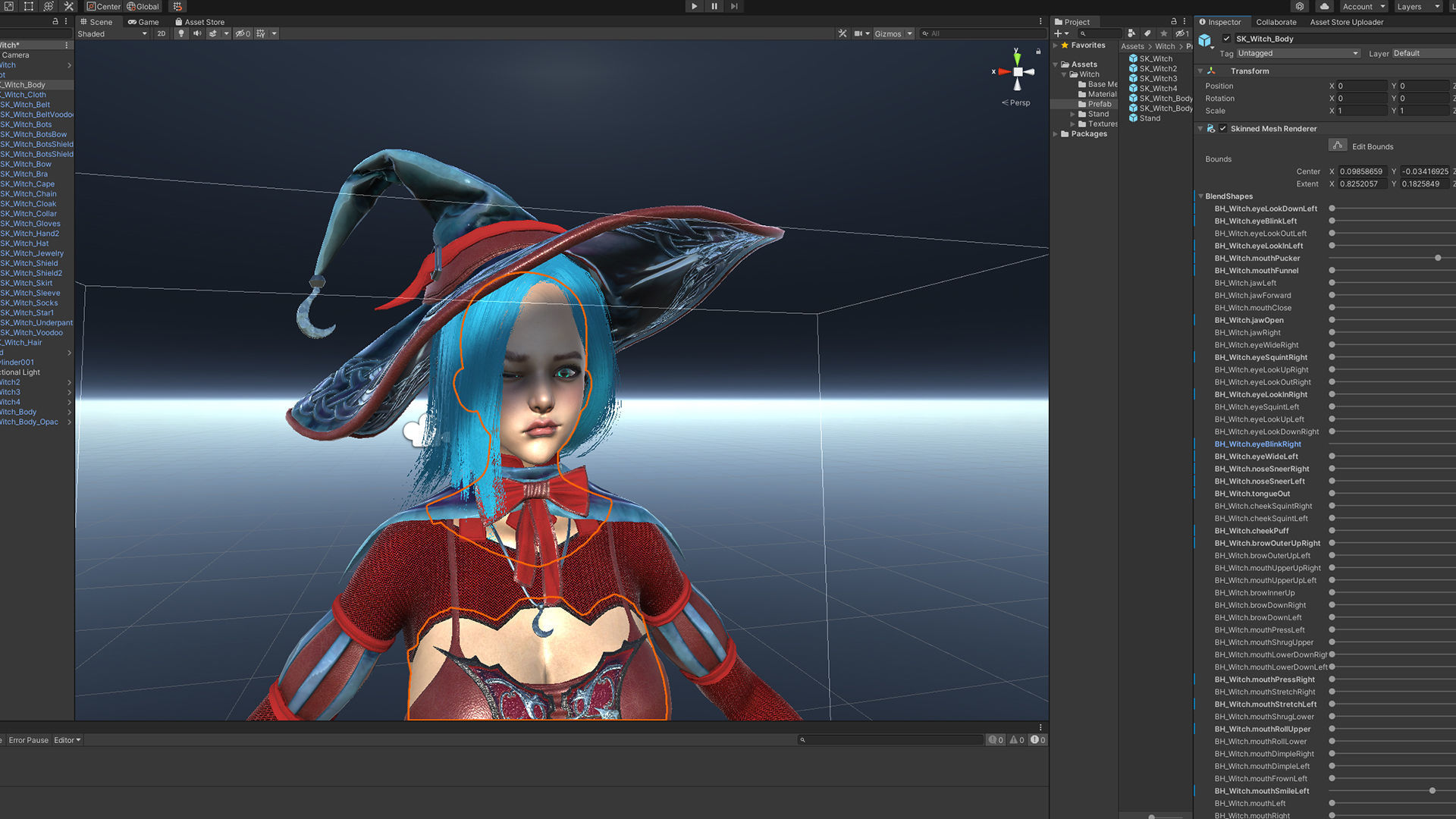Click the search by label icon in Project window
This screenshot has width=1456, height=819.
click(x=1148, y=33)
